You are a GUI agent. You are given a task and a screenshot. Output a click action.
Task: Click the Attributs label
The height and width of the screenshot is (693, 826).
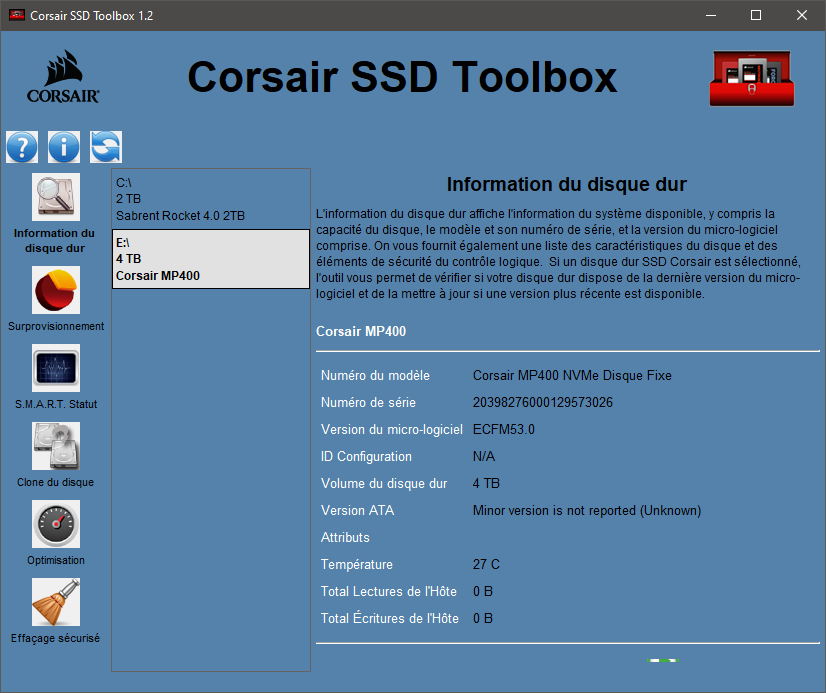click(345, 538)
